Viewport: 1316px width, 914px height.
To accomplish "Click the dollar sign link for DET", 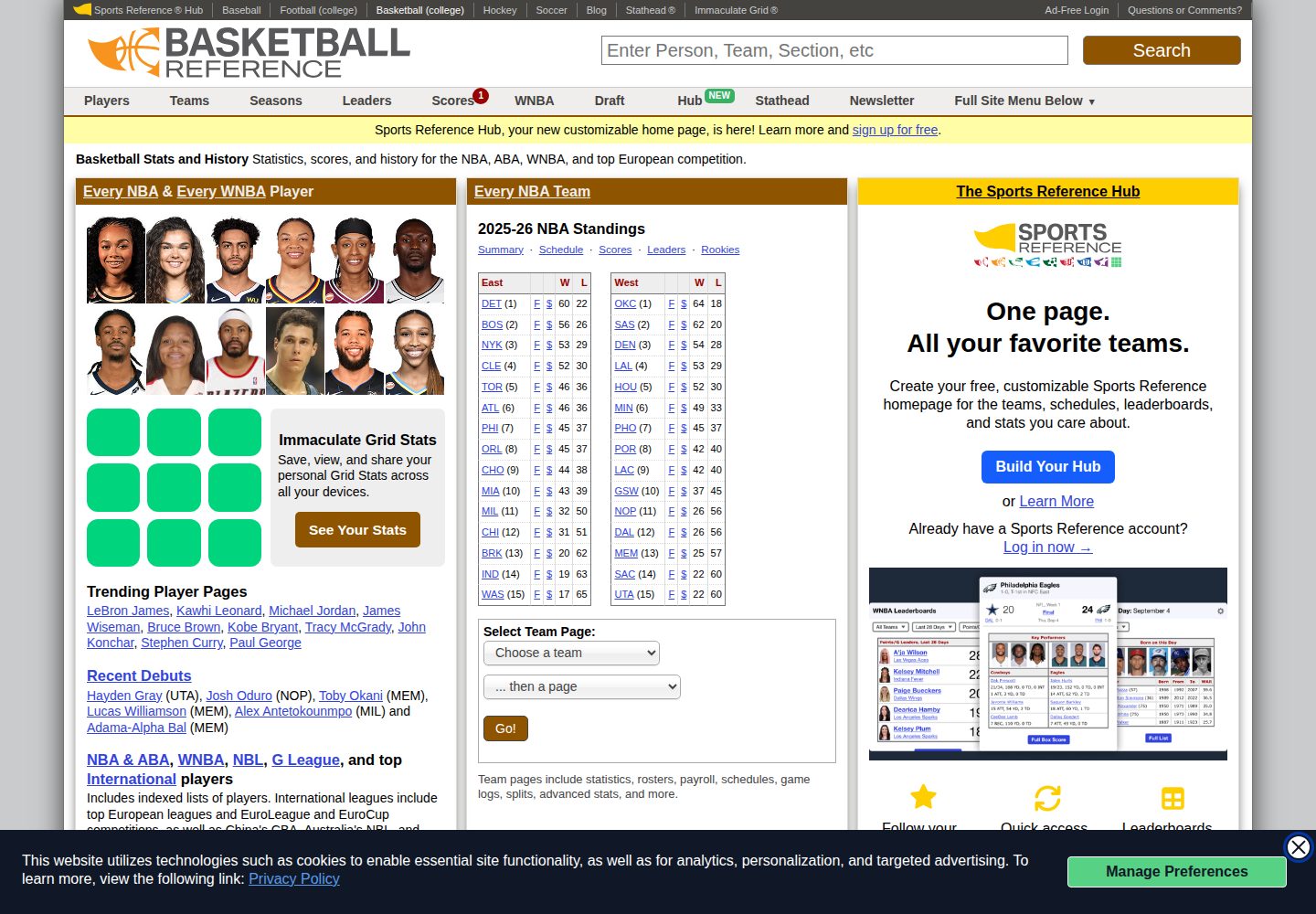I will 549,303.
